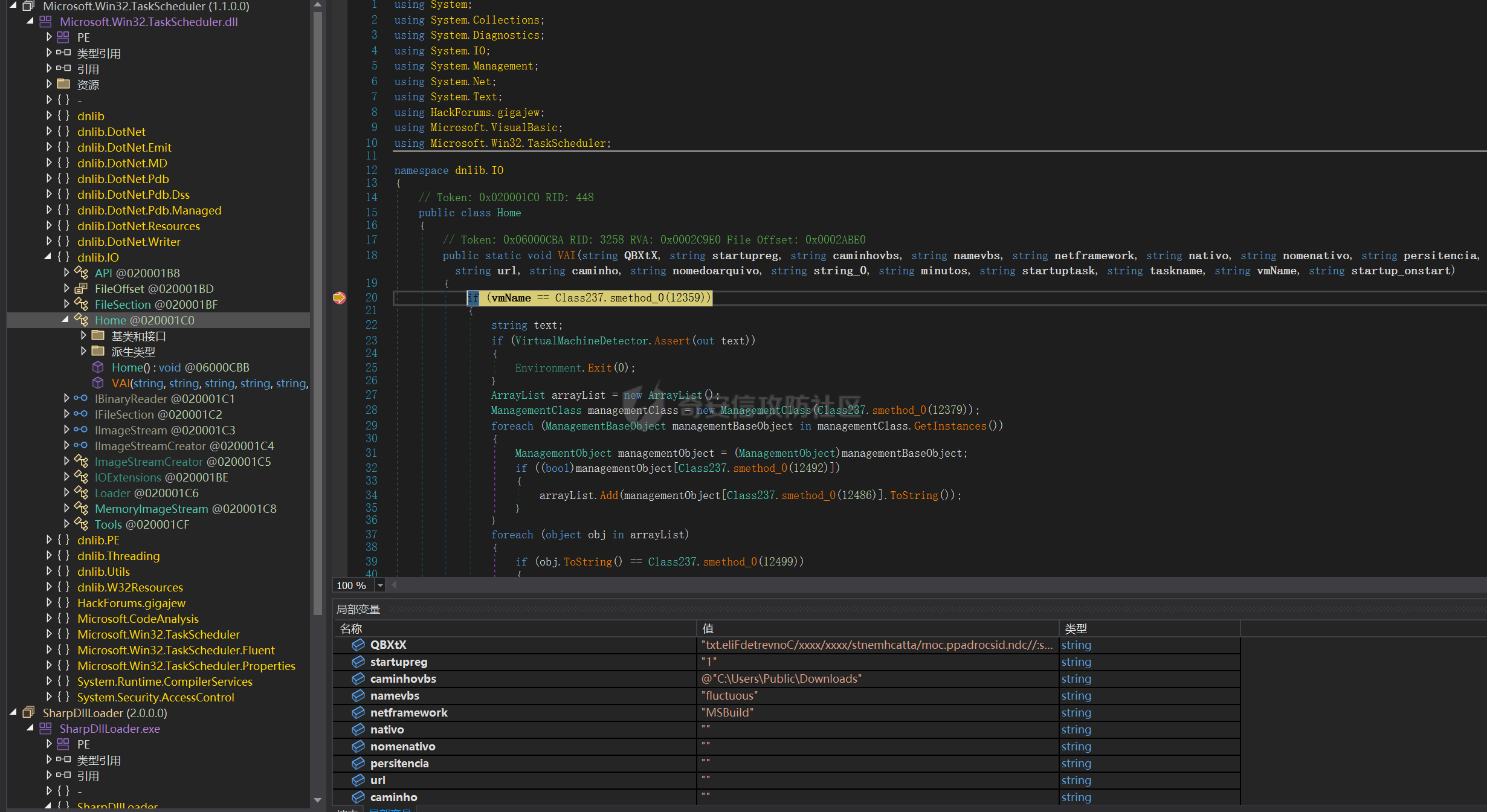Select System.Security.AccessControl namespace
Image resolution: width=1487 pixels, height=812 pixels.
click(x=155, y=697)
